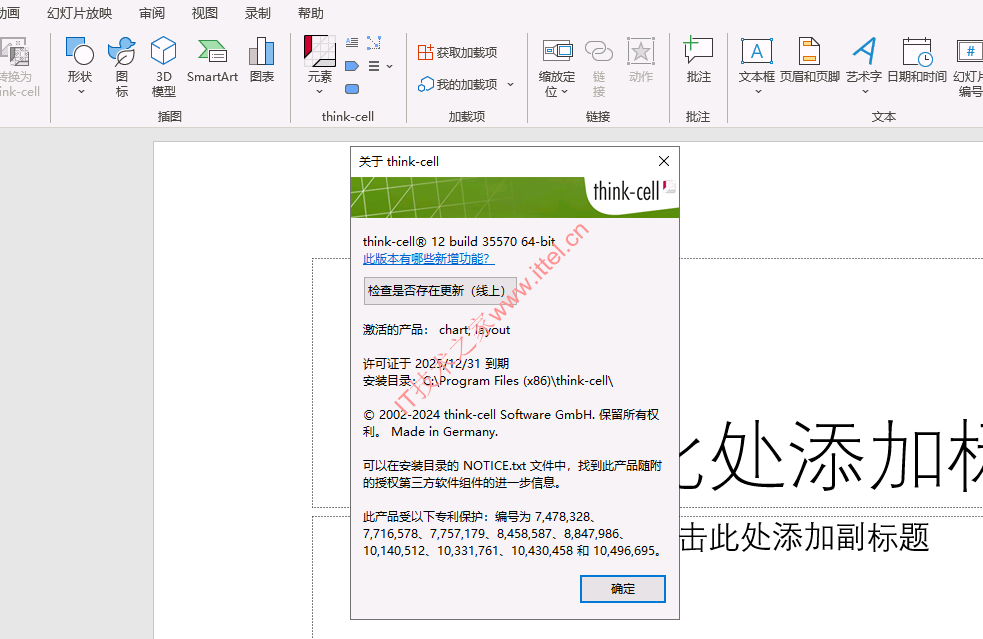Image resolution: width=983 pixels, height=639 pixels.
Task: Click the 许可证于 2025/12/31 到期 line
Action: [x=436, y=364]
